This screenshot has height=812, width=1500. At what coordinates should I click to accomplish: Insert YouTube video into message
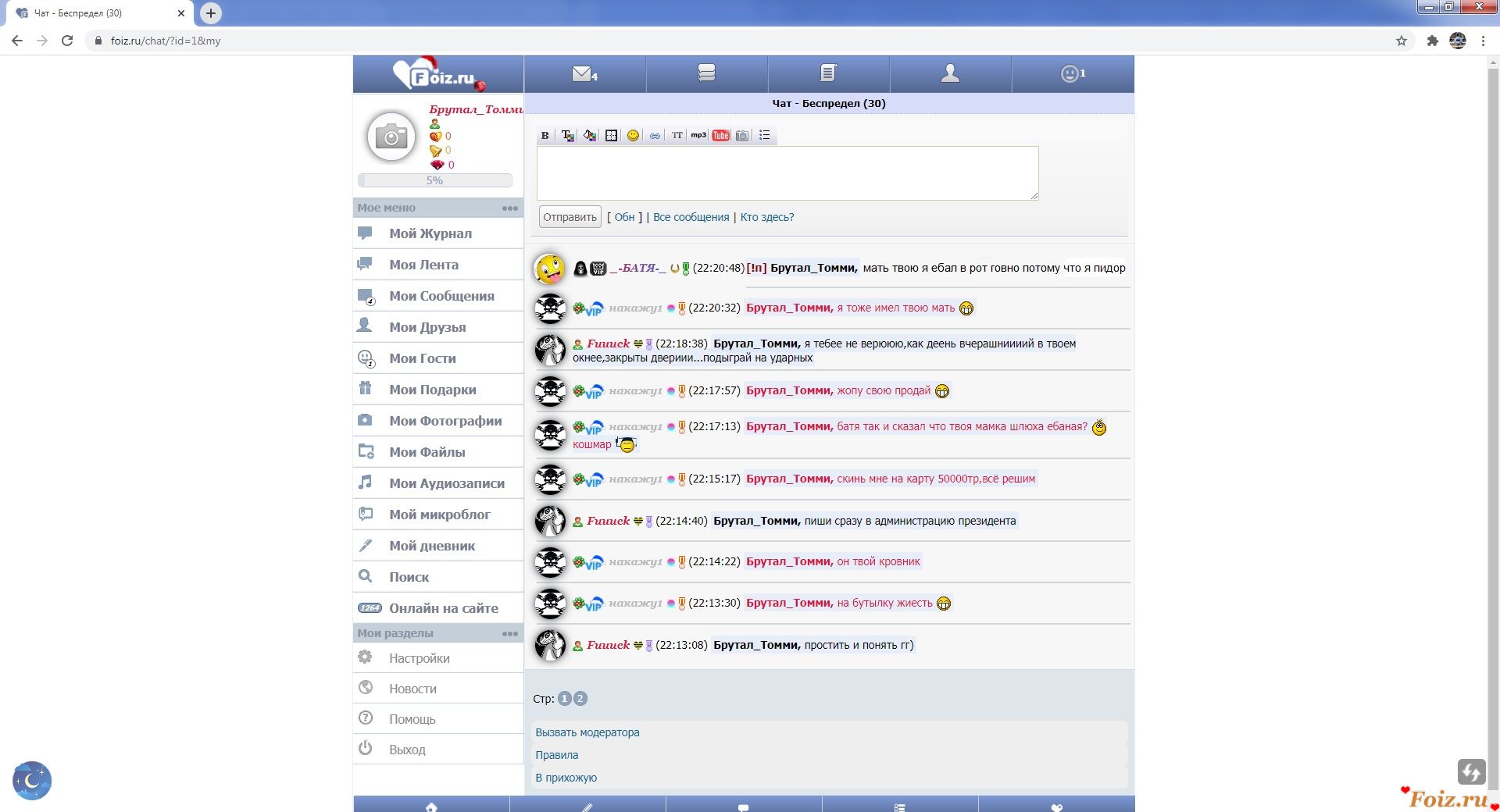pyautogui.click(x=720, y=135)
